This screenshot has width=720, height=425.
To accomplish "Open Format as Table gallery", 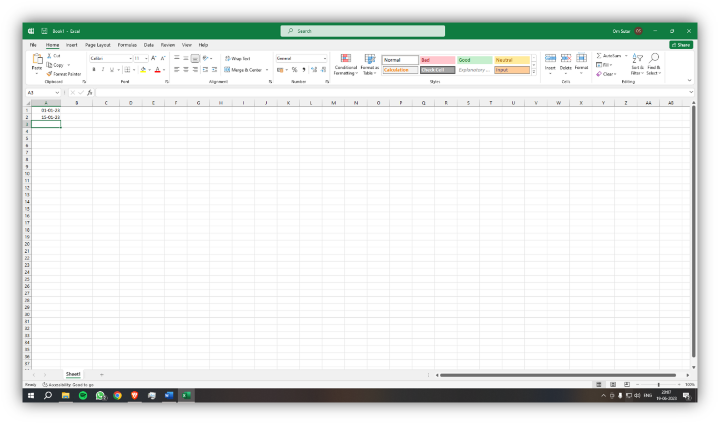I will [x=370, y=64].
